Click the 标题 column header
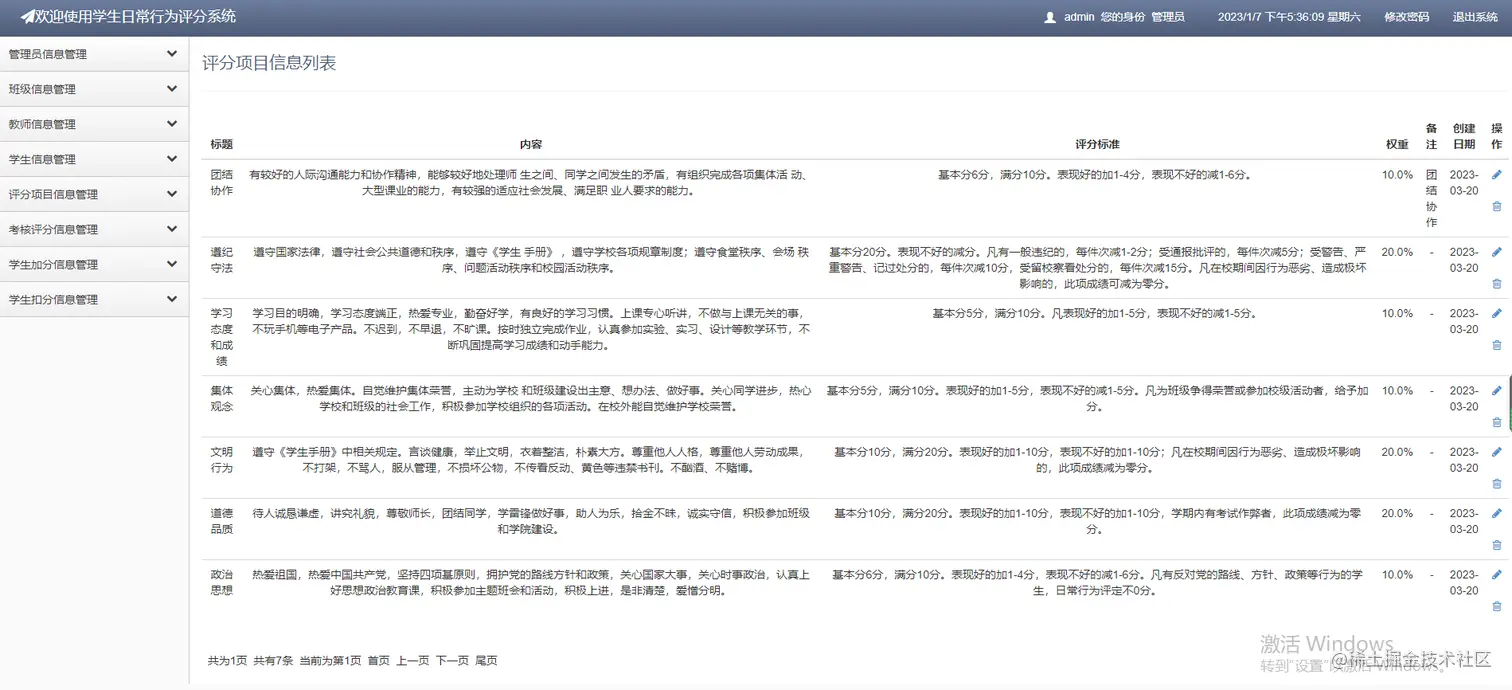The height and width of the screenshot is (690, 1512). point(221,144)
